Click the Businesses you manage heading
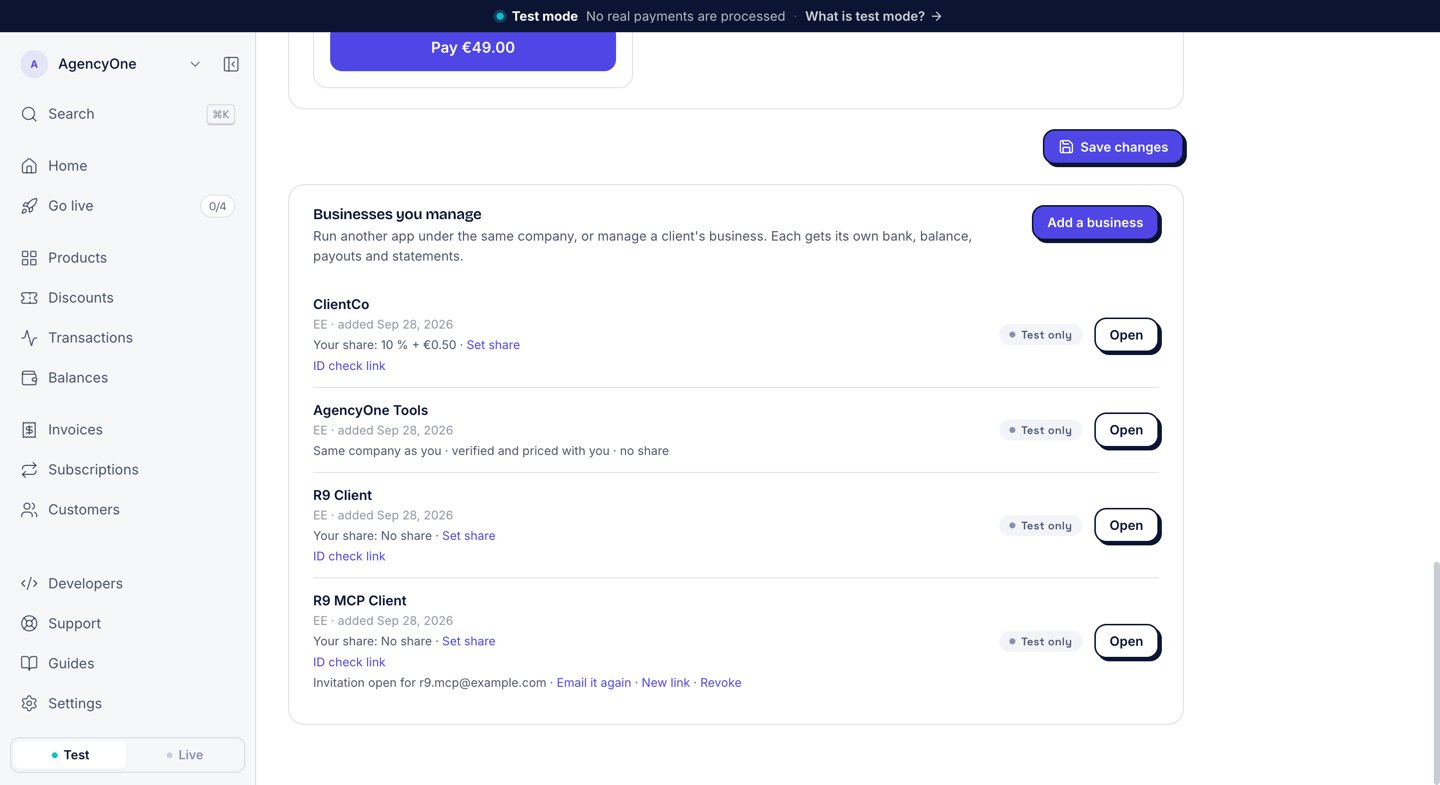Viewport: 1440px width, 785px height. [x=397, y=214]
